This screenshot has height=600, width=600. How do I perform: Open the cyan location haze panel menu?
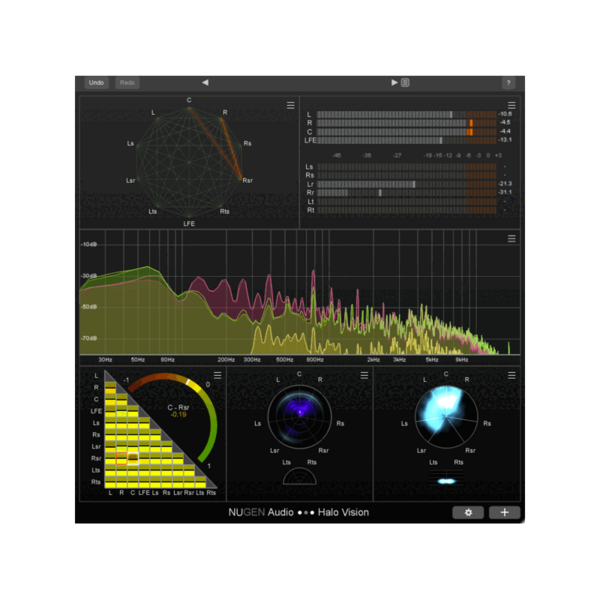[x=512, y=375]
